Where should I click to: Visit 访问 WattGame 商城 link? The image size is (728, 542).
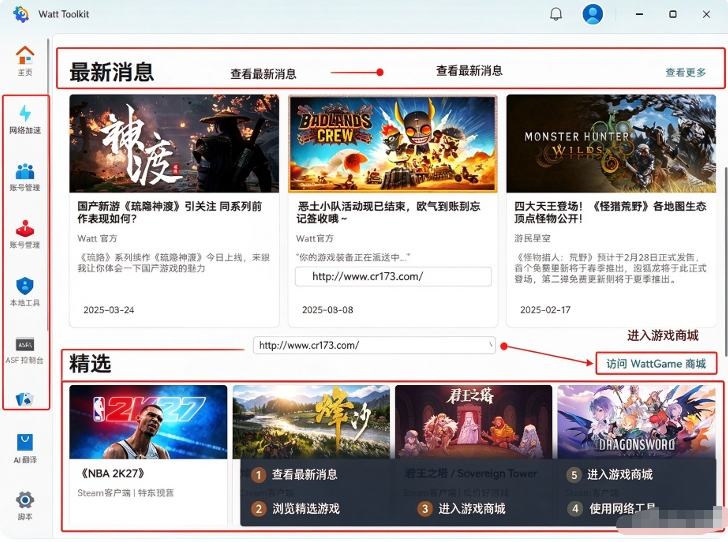click(656, 364)
